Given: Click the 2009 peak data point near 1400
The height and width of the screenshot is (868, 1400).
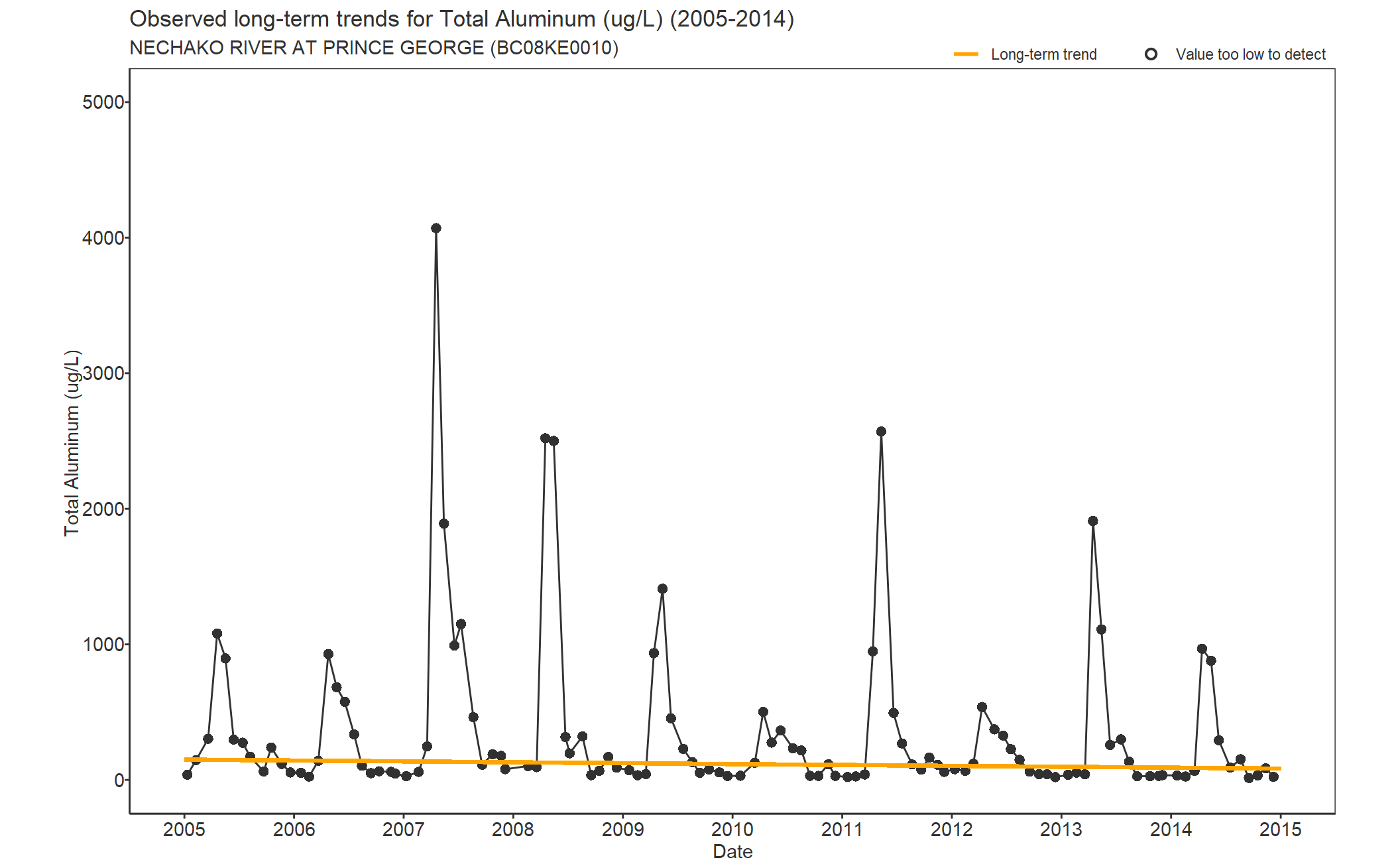Looking at the screenshot, I should point(662,589).
